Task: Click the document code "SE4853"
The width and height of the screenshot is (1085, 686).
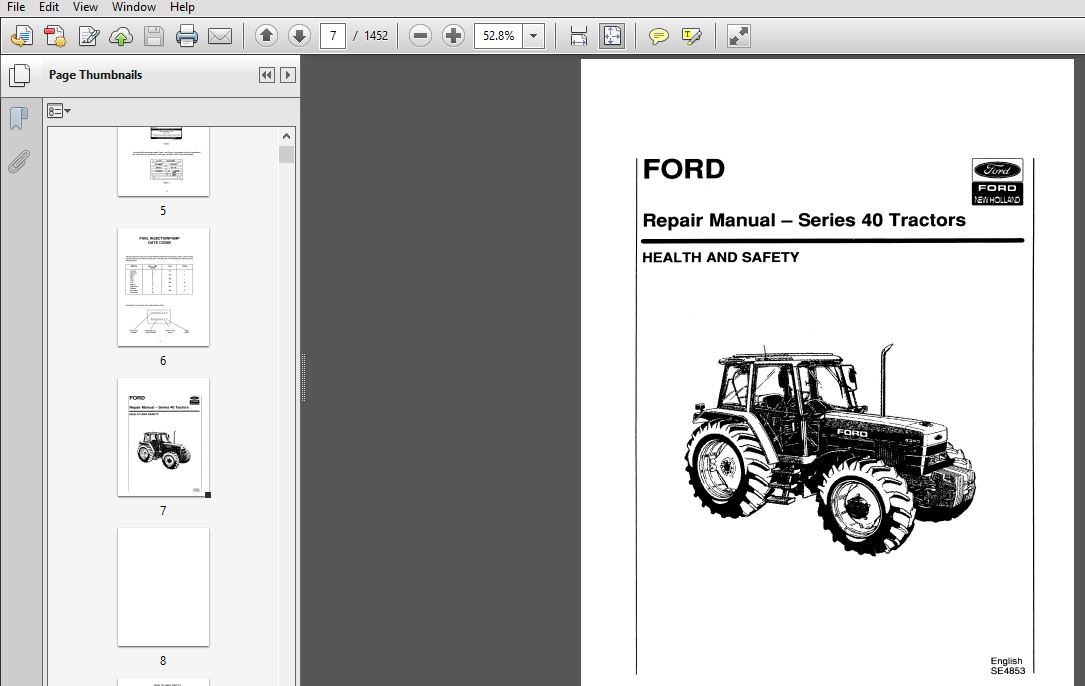Action: click(x=1008, y=671)
